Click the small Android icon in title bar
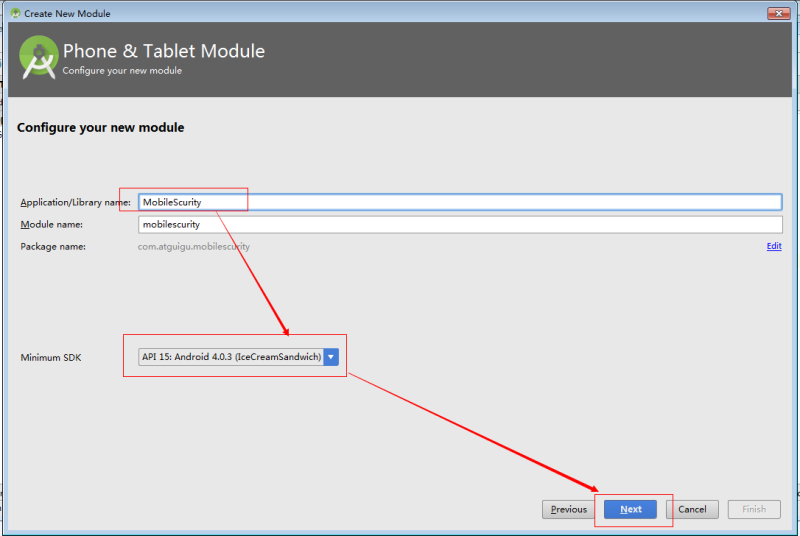 (15, 13)
